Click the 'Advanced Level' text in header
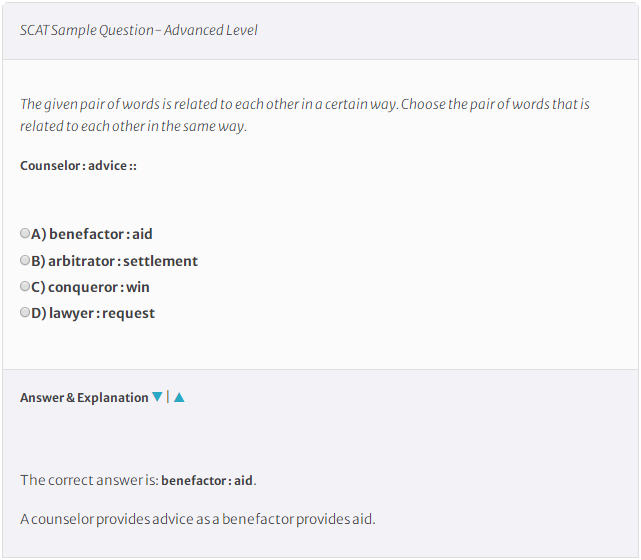This screenshot has width=641, height=560. coord(211,30)
